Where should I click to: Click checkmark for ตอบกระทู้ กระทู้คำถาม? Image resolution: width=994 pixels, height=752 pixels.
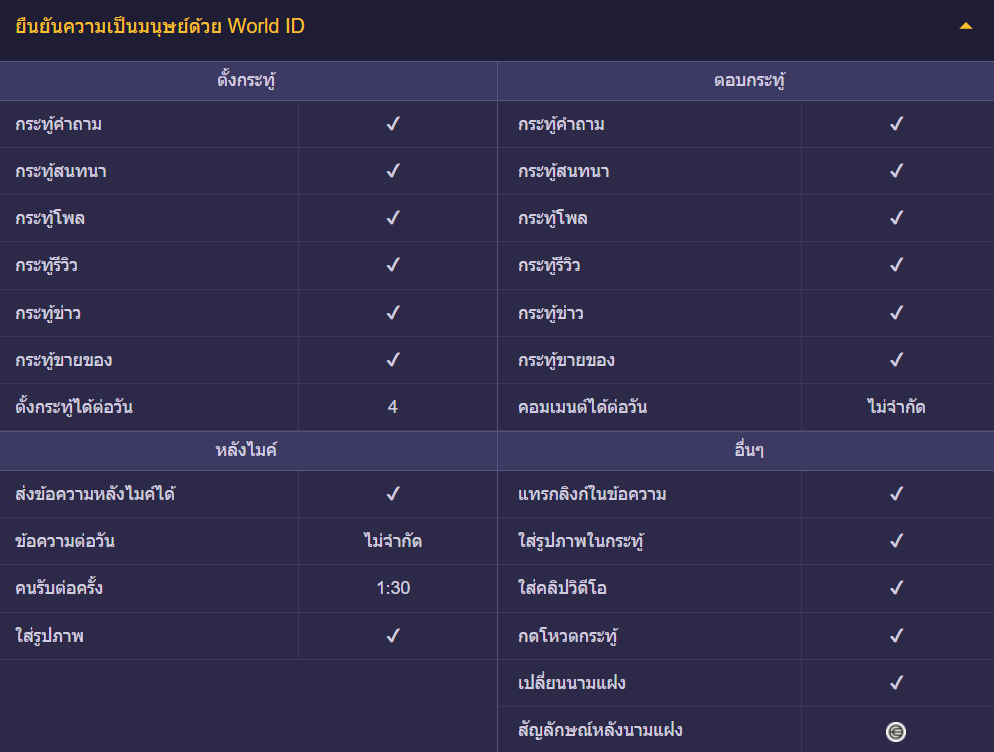[x=896, y=124]
